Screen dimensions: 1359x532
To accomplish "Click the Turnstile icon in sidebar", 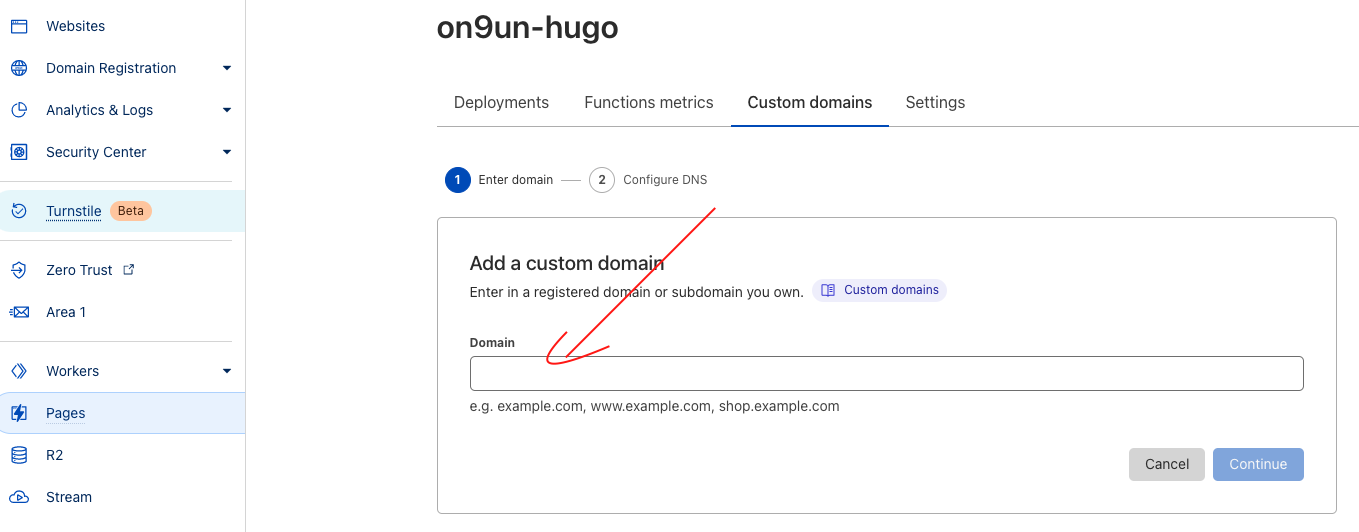I will [19, 211].
